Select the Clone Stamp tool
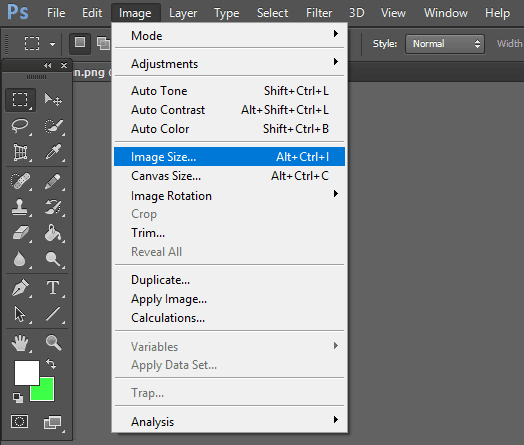This screenshot has width=524, height=445. point(20,207)
